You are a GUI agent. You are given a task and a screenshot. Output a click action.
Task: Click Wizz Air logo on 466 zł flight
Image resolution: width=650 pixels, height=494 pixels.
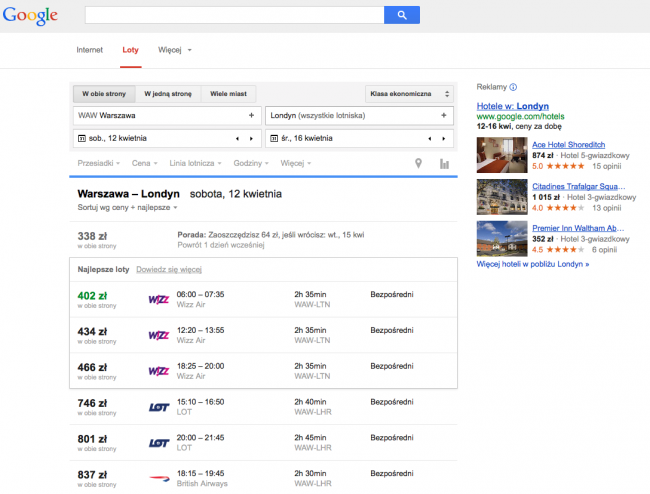pyautogui.click(x=159, y=371)
